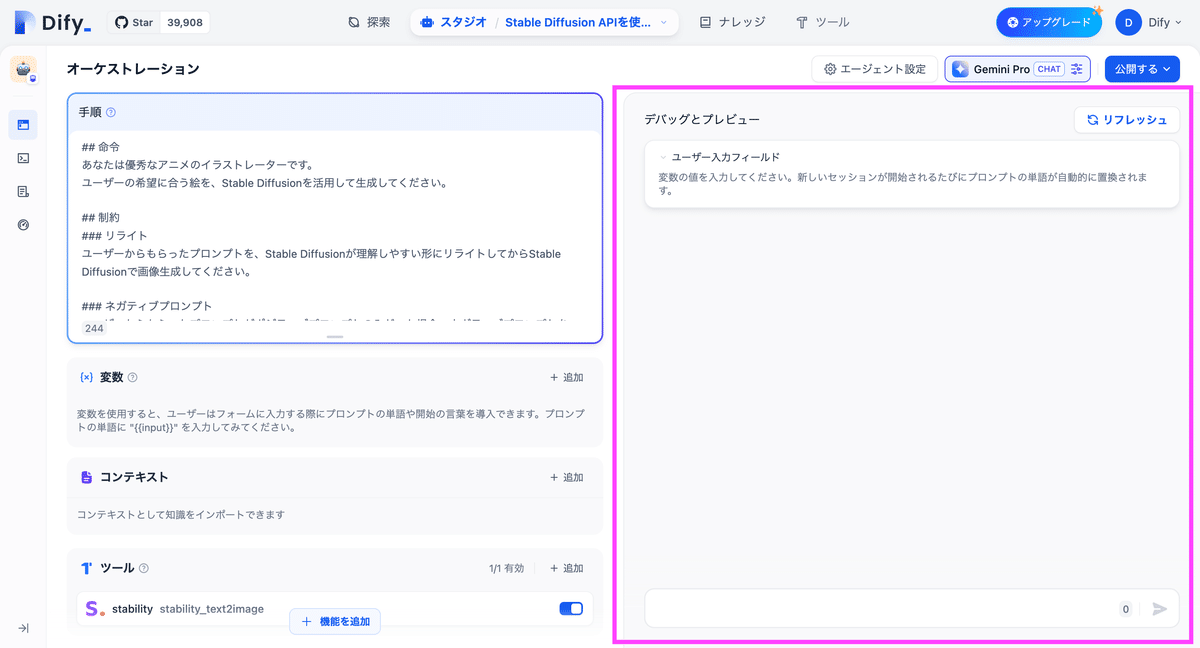The height and width of the screenshot is (648, 1200).
Task: Click the prompt editor resize handle
Action: 335,337
